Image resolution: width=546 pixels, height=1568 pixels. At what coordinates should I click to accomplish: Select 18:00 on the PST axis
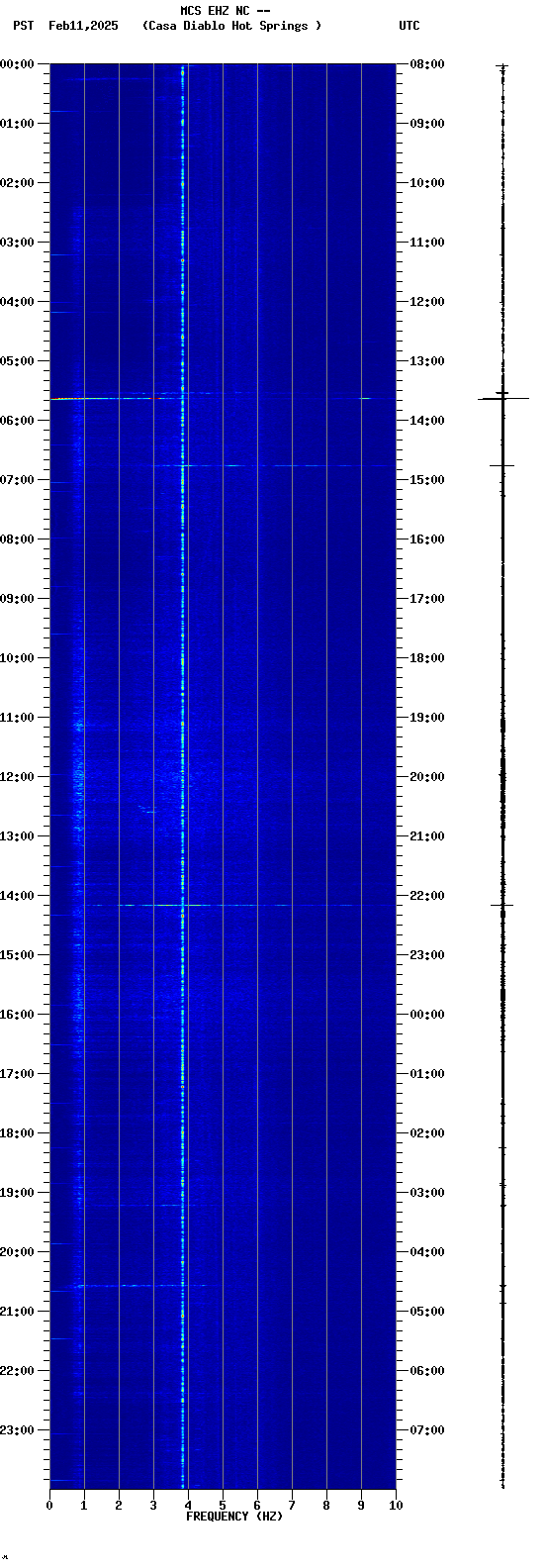pos(18,1133)
